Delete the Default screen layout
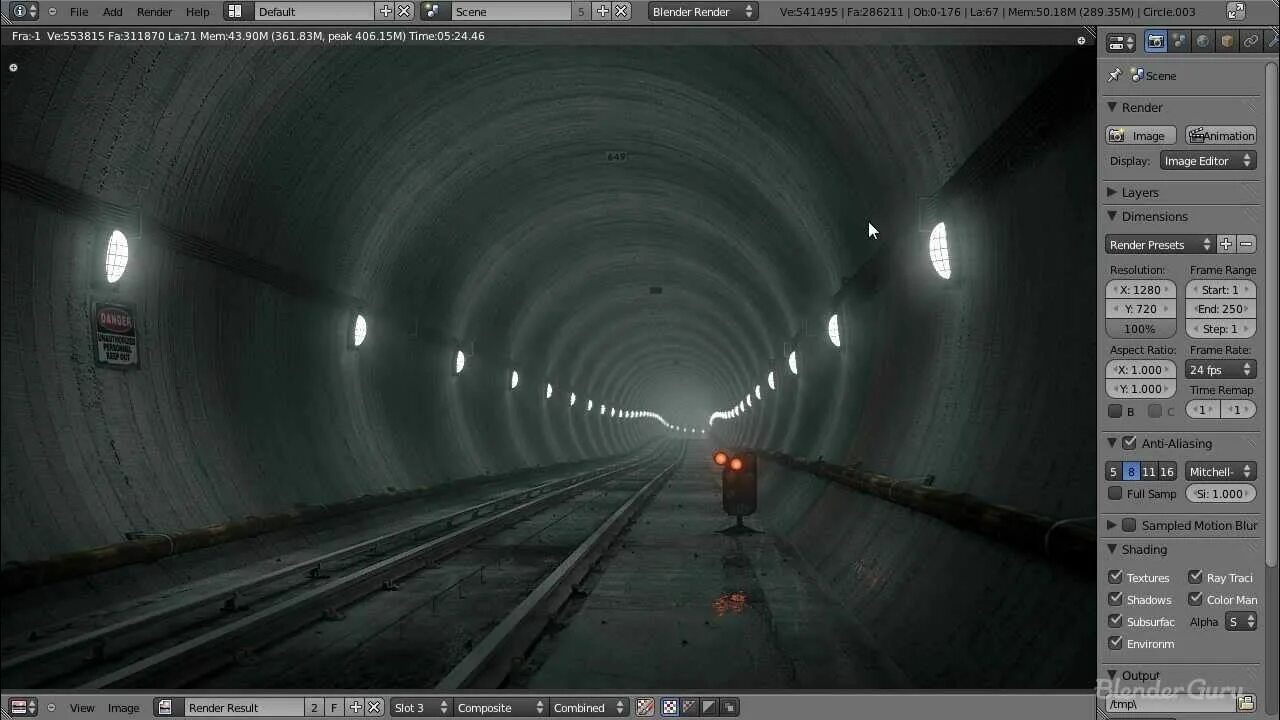Image resolution: width=1280 pixels, height=720 pixels. [404, 11]
